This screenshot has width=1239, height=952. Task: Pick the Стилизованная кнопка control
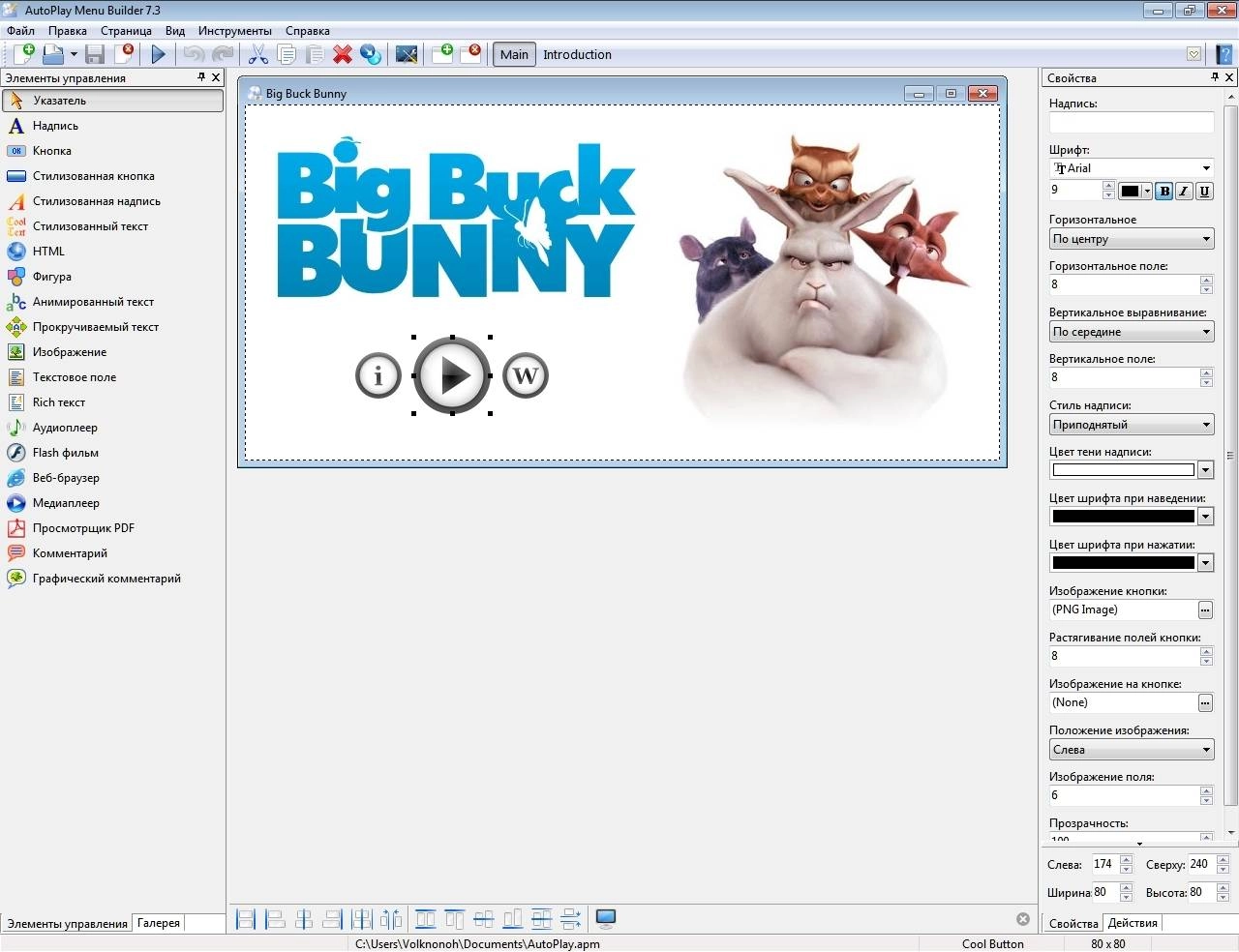[112, 176]
